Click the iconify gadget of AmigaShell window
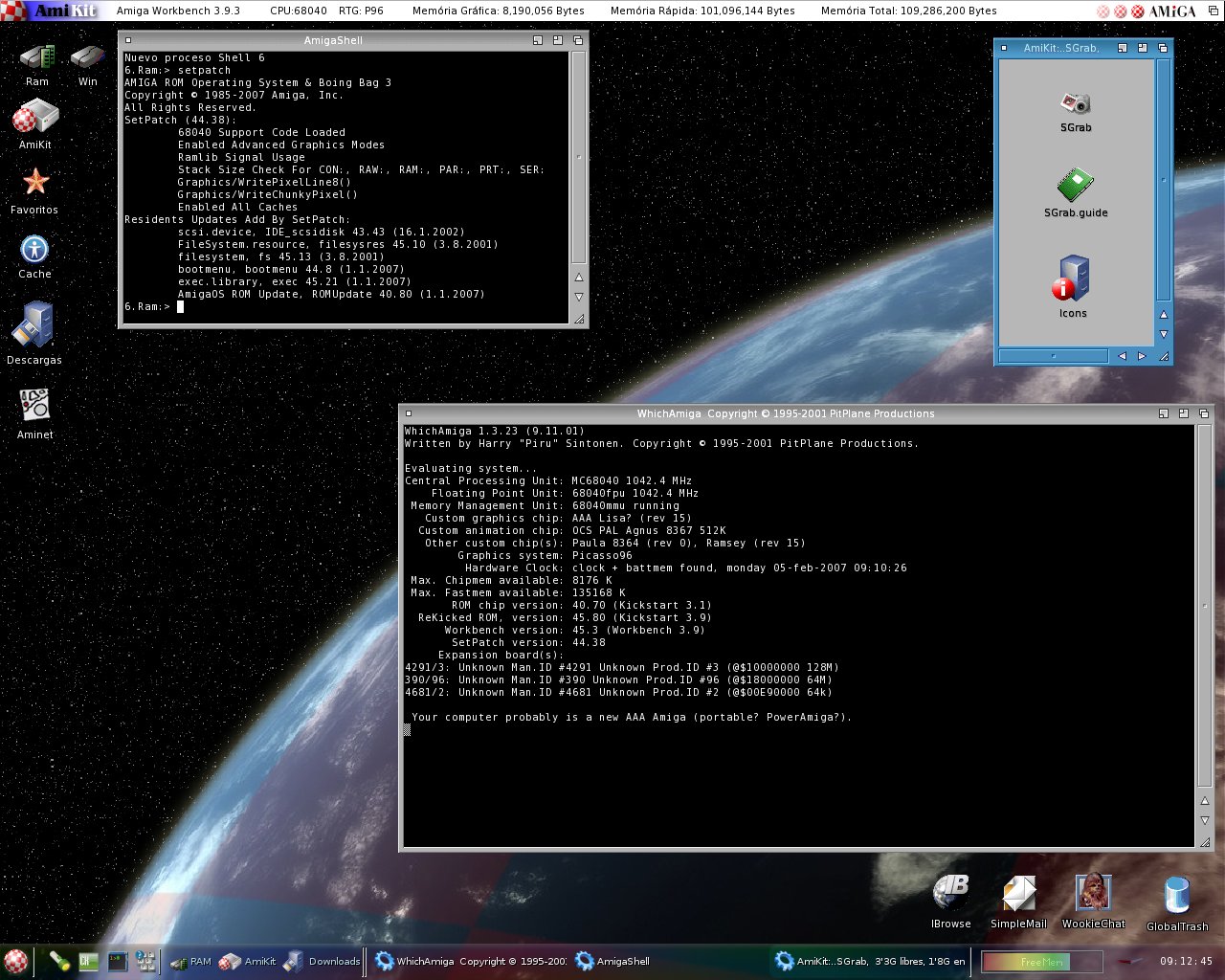The width and height of the screenshot is (1225, 980). (x=538, y=40)
